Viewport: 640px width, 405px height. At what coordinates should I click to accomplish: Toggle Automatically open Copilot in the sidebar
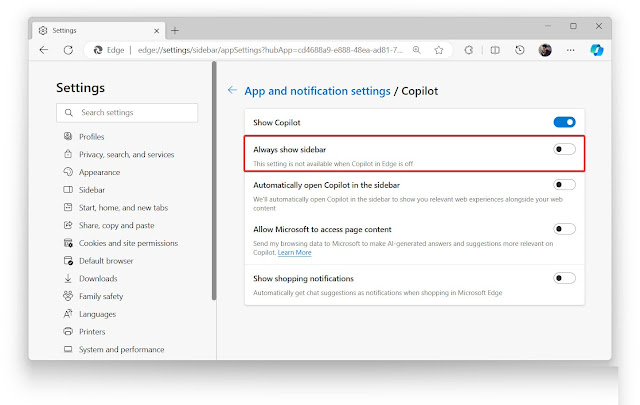[564, 185]
